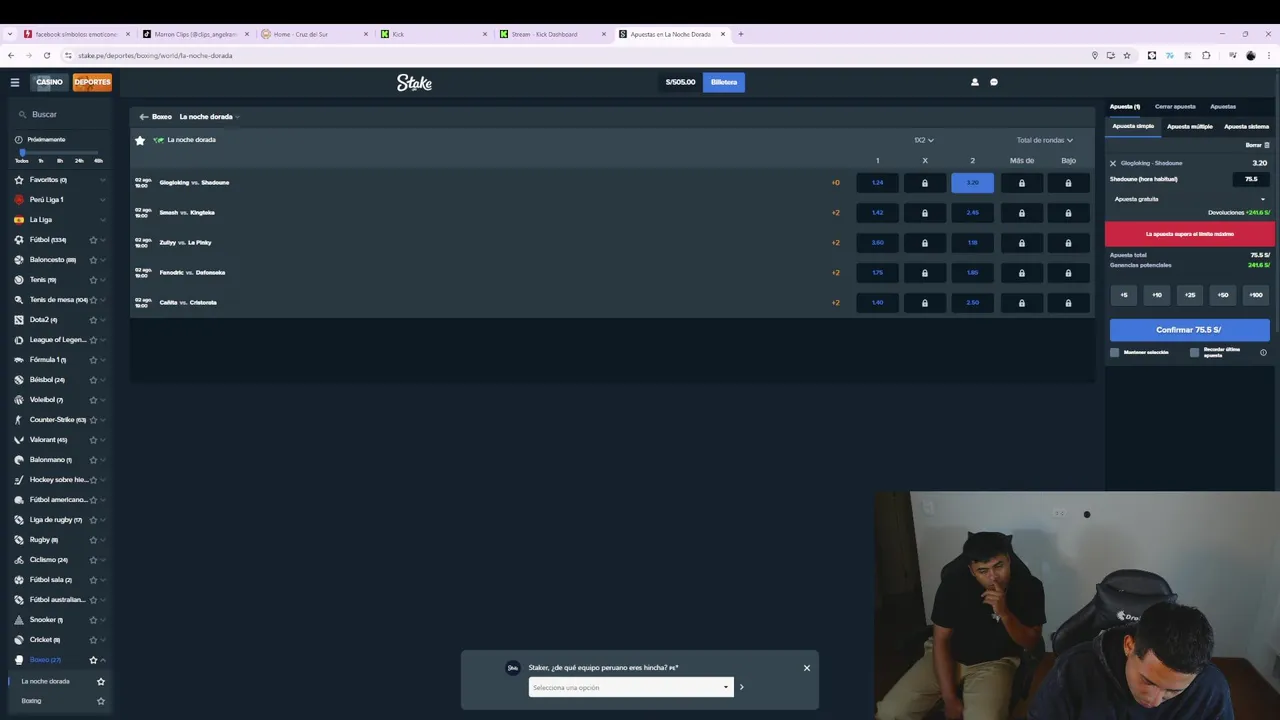Favorite Baloncesto with its star
The image size is (1280, 720).
coord(93,260)
